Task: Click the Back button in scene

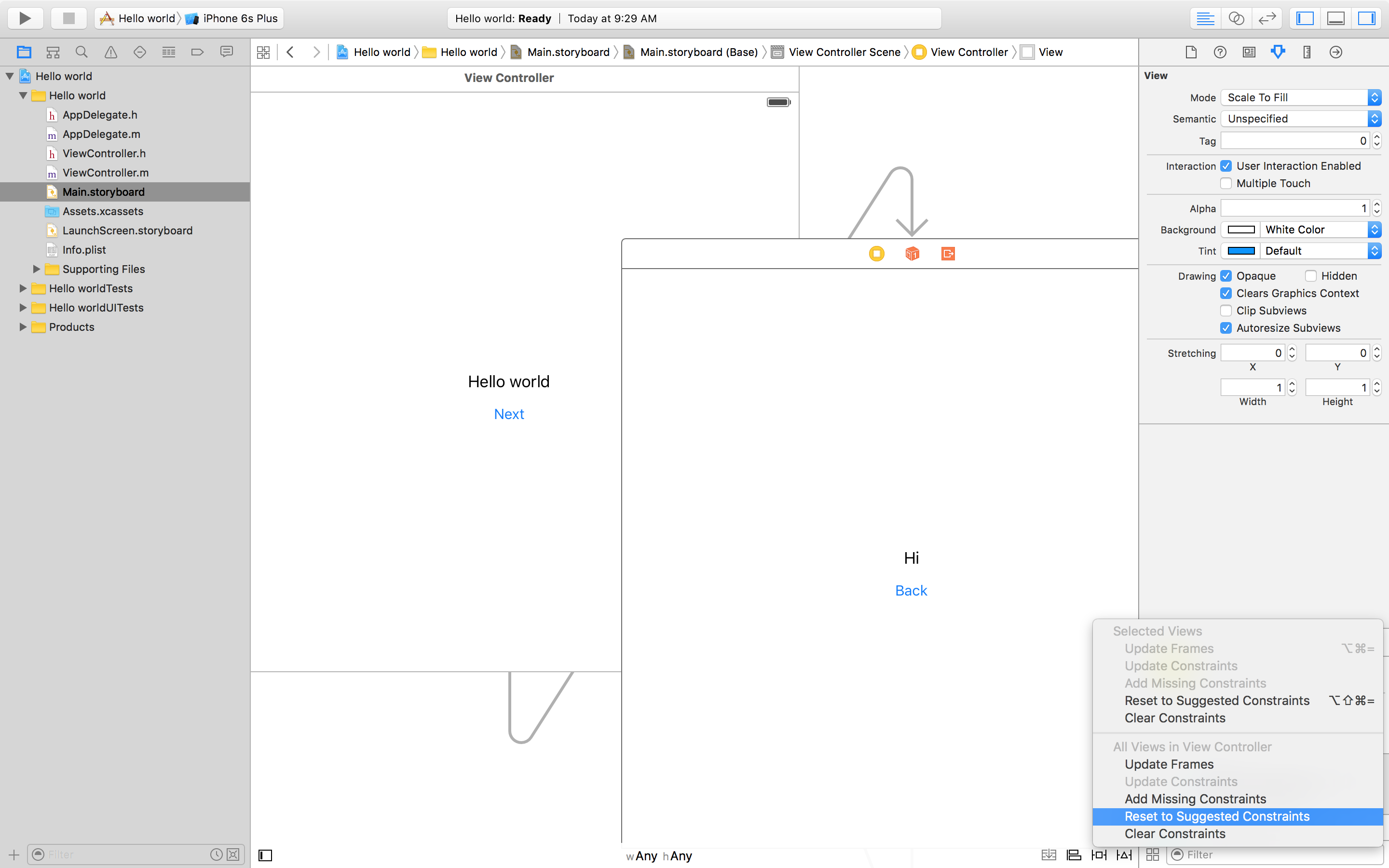Action: (x=911, y=591)
